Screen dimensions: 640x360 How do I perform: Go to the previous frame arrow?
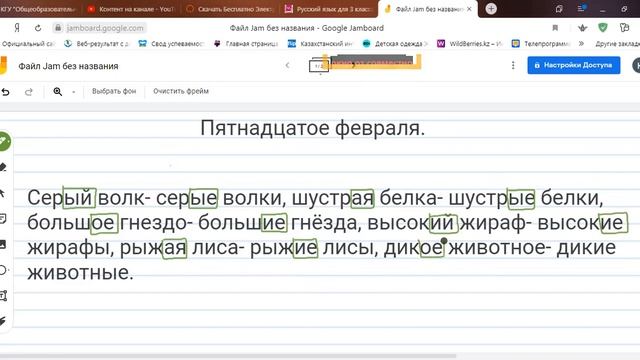coord(287,65)
